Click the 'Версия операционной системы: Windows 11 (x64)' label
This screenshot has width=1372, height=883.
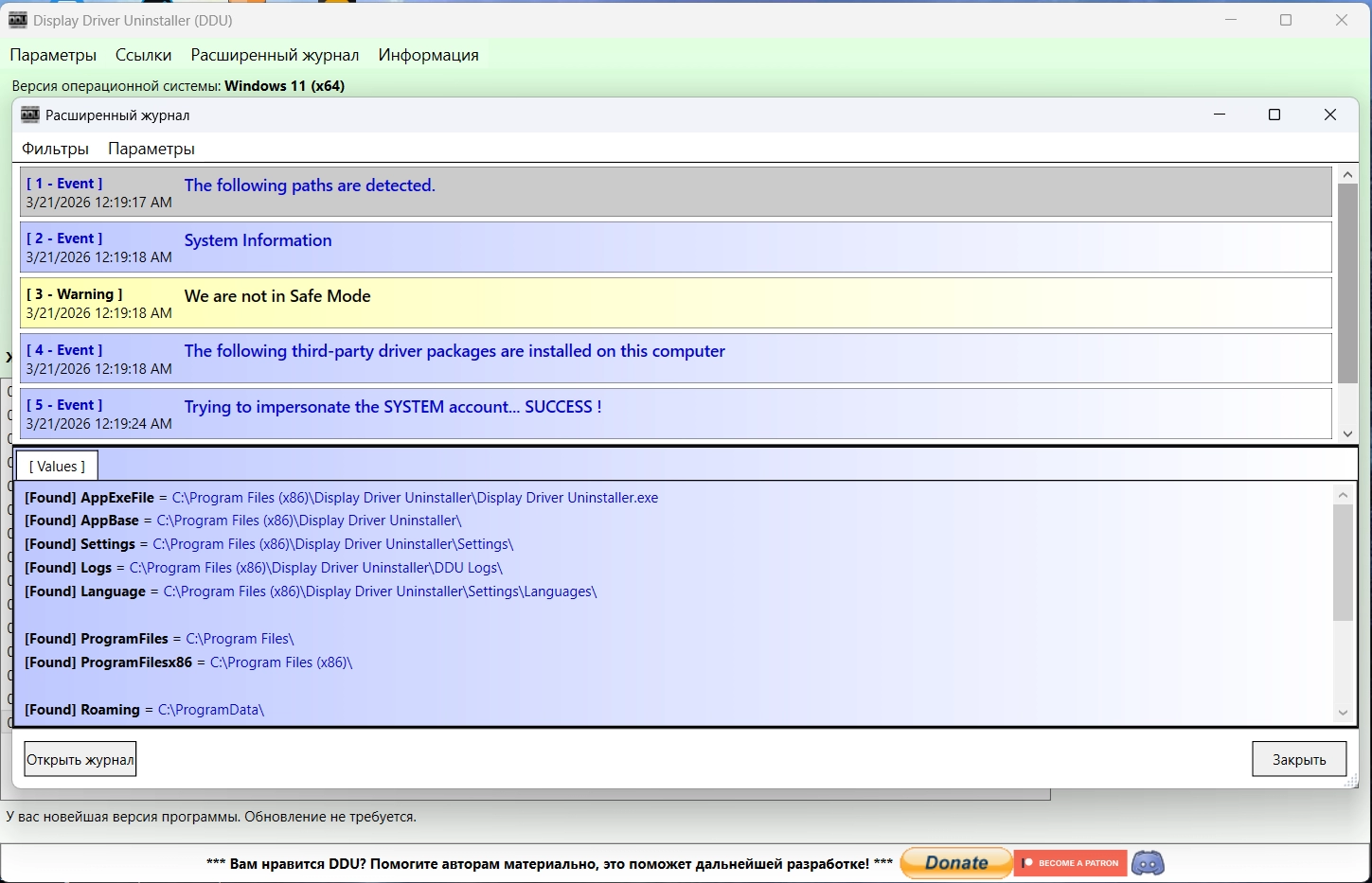pyautogui.click(x=178, y=86)
